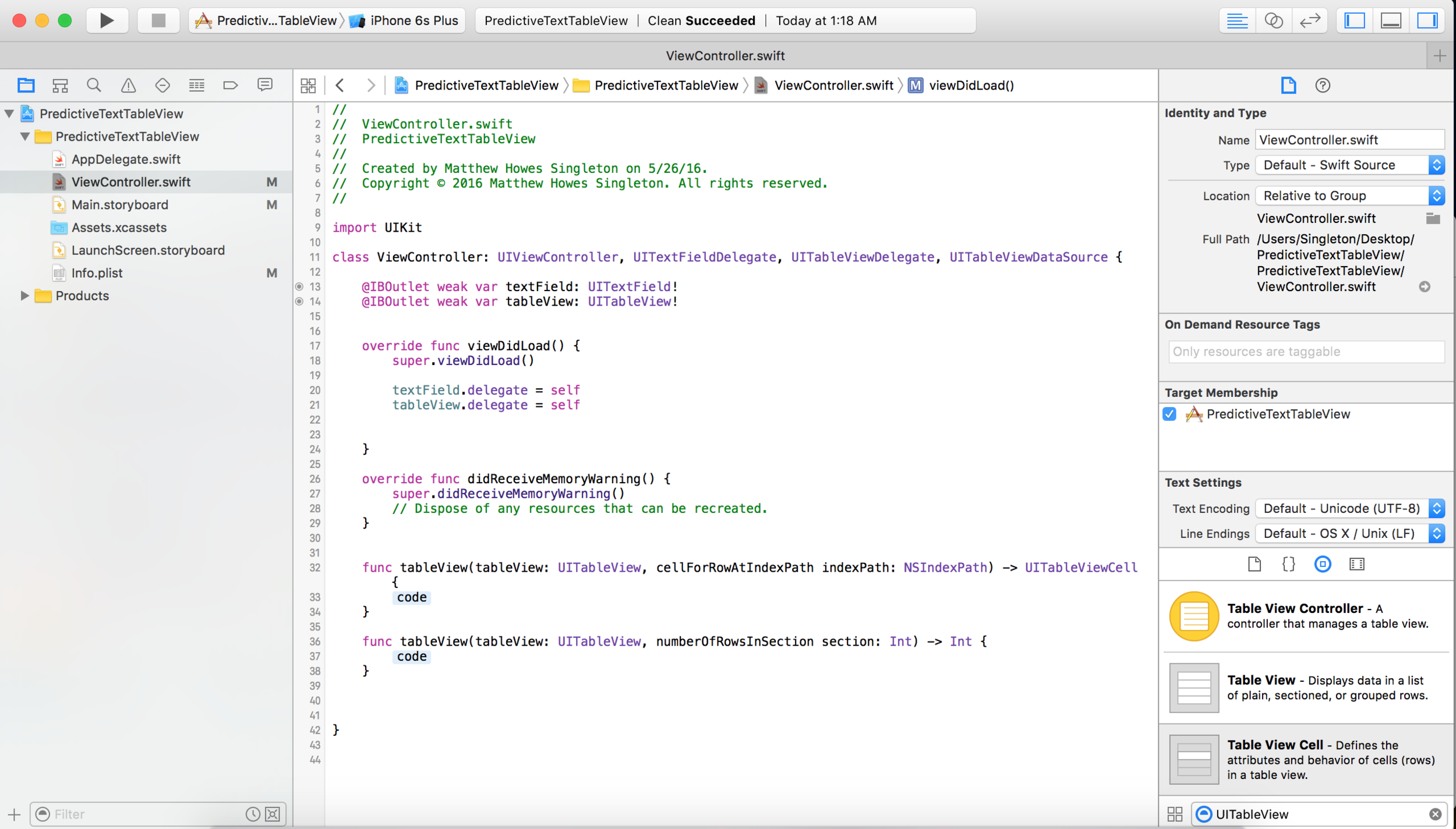Open the Project navigator
The width and height of the screenshot is (1456, 829).
click(26, 86)
